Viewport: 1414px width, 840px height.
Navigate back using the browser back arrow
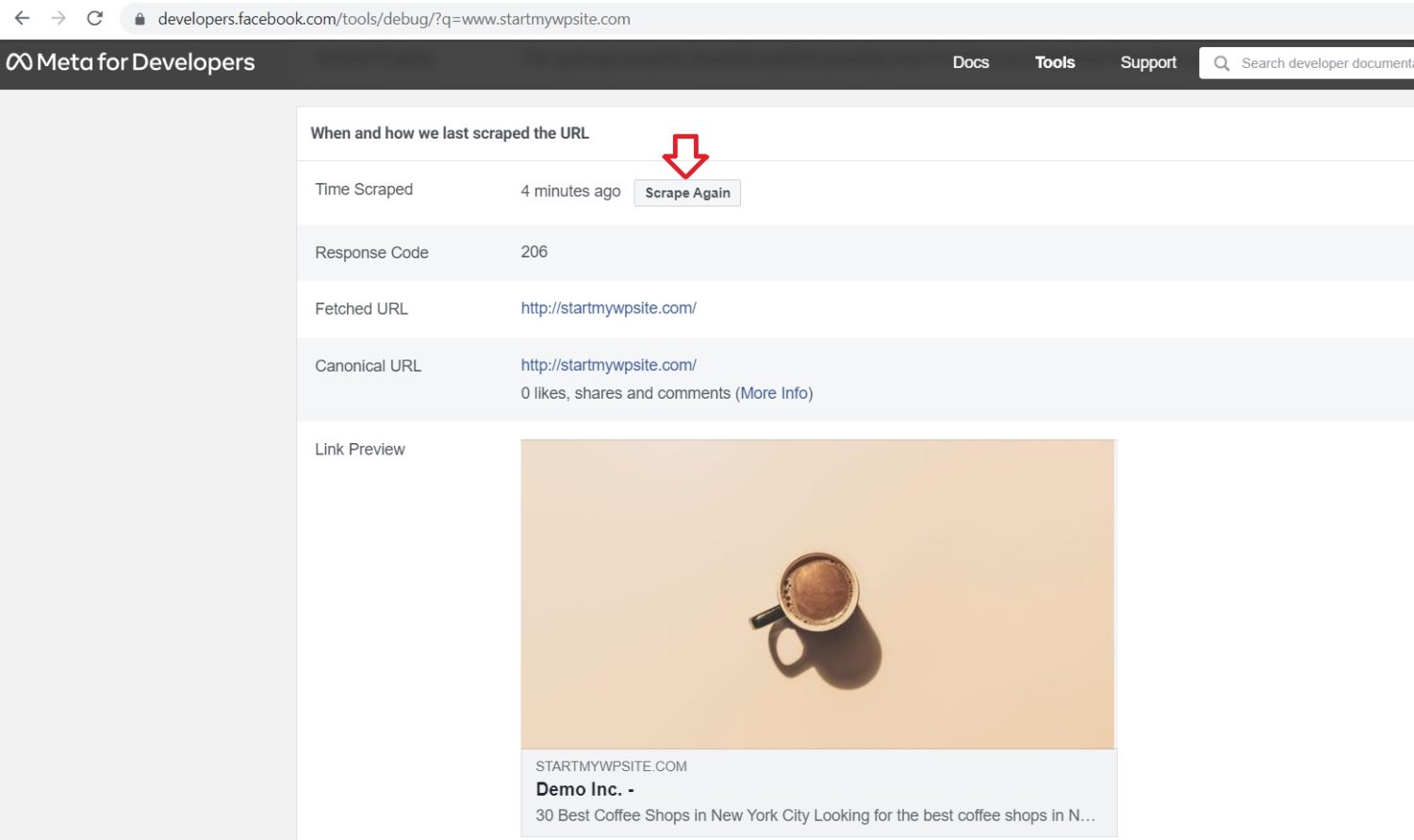click(x=21, y=18)
